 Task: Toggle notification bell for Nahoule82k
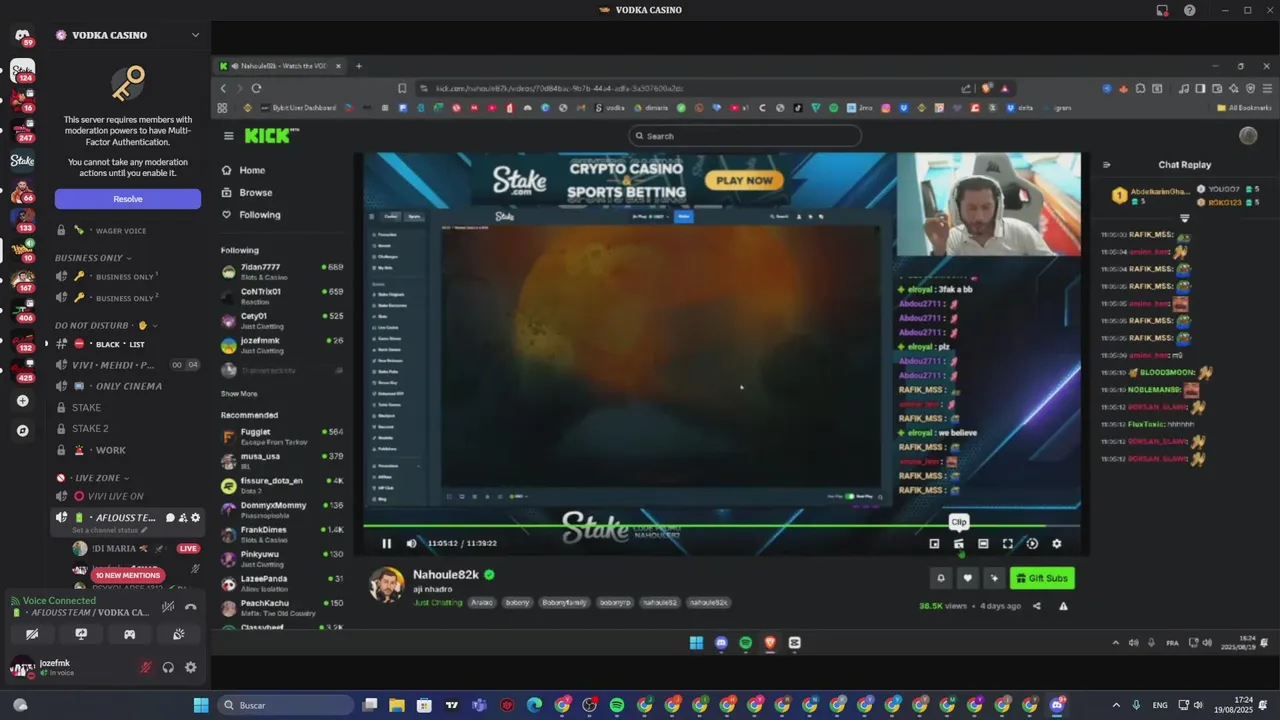click(940, 578)
